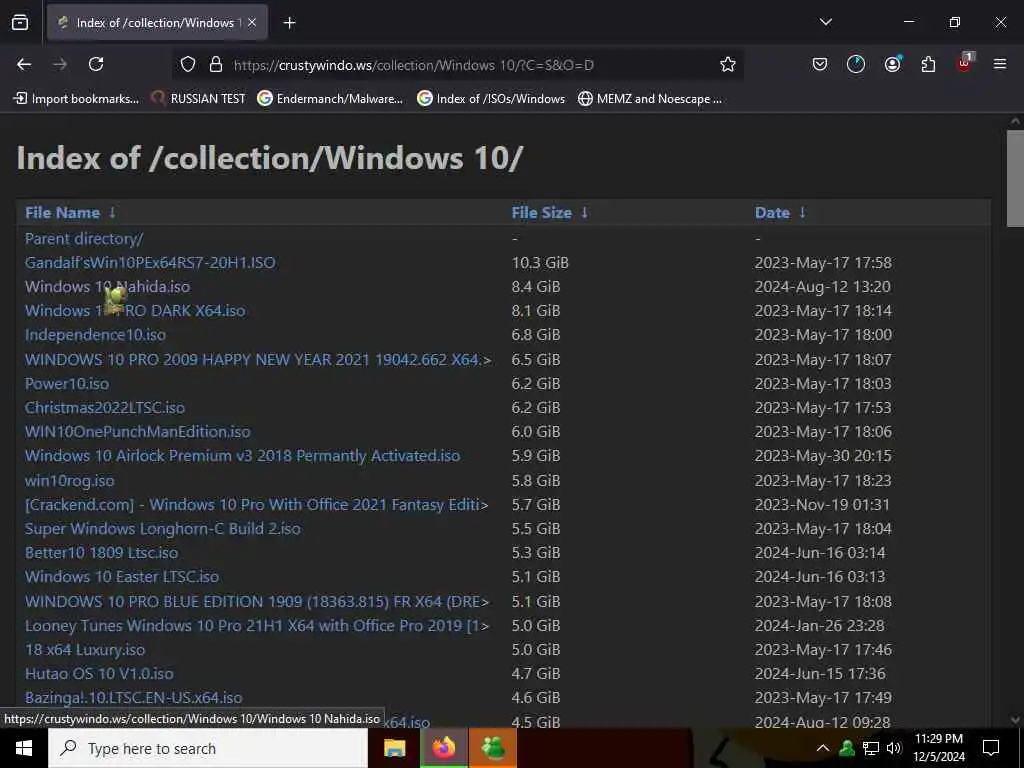
Task: Download Gandalf'sWin10PEx64RS7-20H1.ISO
Action: click(150, 263)
